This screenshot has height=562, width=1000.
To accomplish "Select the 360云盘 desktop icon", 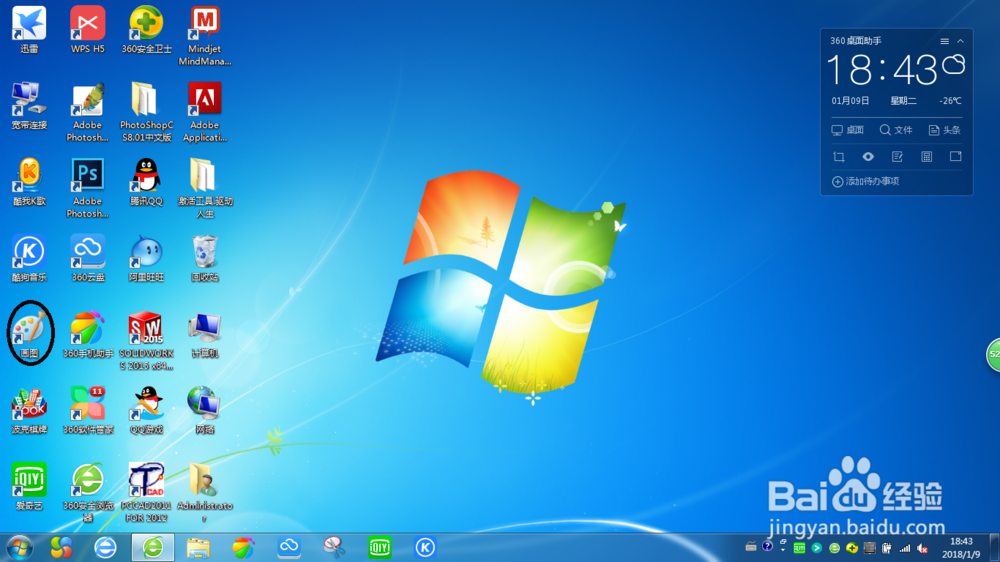I will click(87, 258).
